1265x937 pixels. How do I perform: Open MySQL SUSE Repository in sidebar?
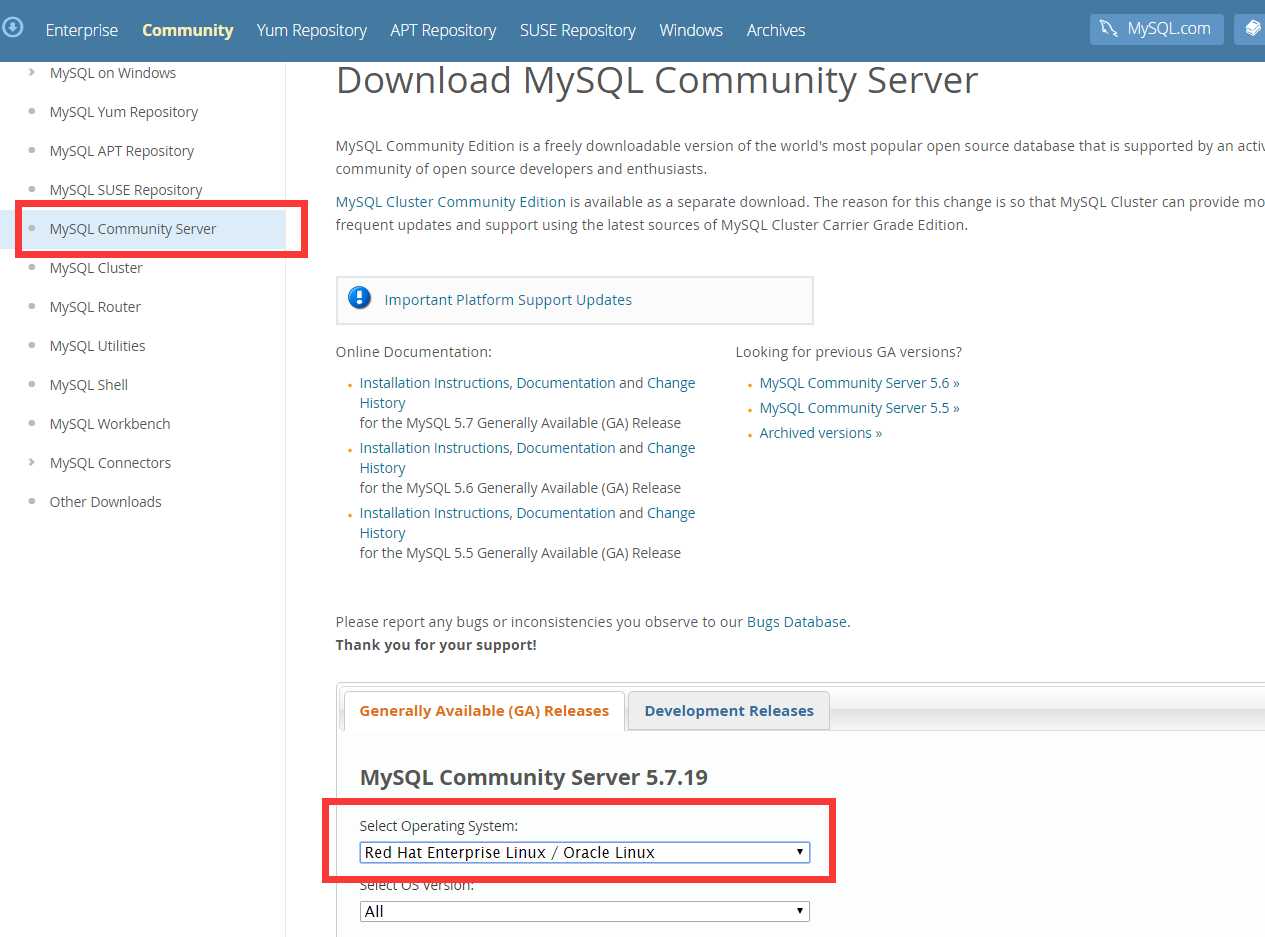click(126, 190)
